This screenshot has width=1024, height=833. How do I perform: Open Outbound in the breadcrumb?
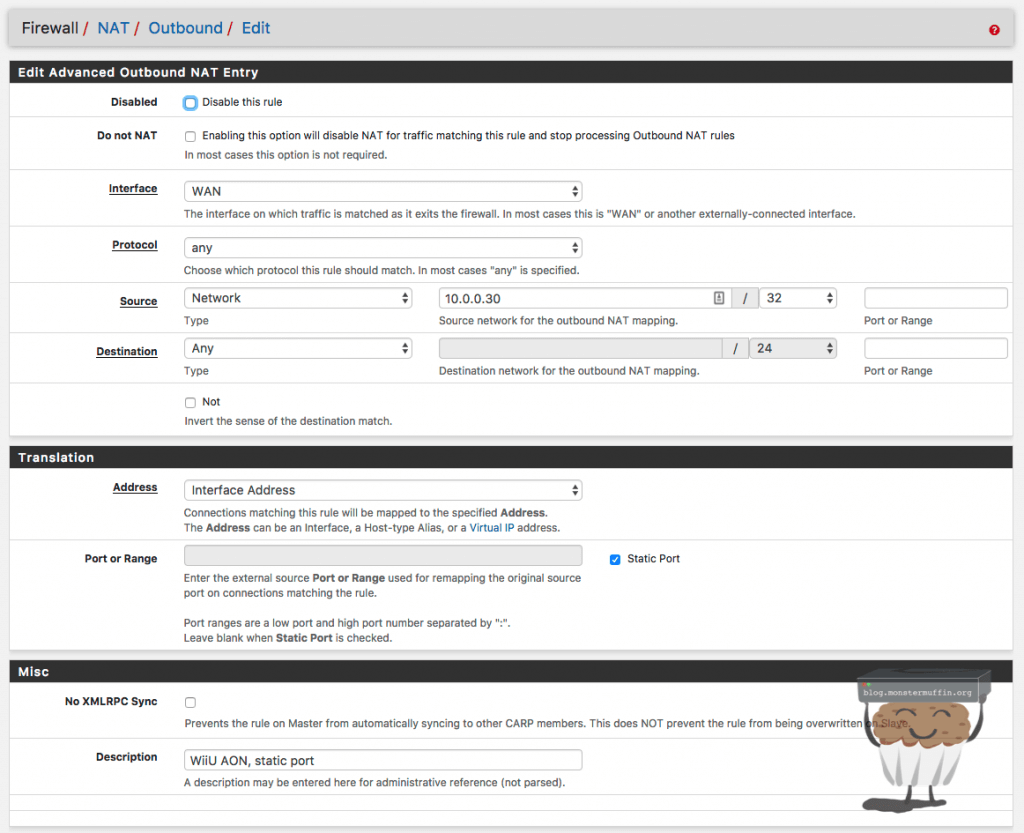coord(185,28)
